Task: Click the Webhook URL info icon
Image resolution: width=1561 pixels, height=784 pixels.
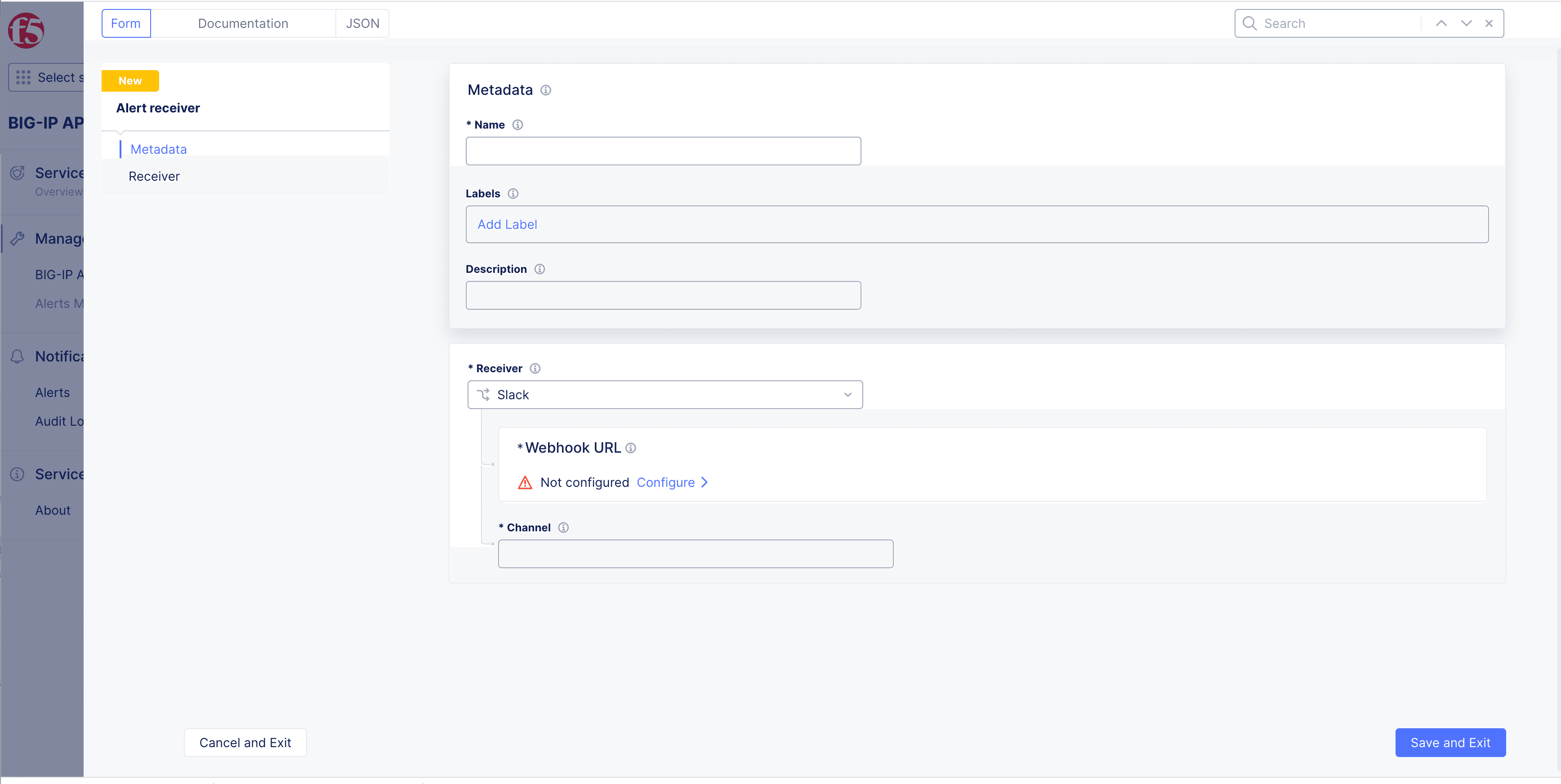Action: 630,448
